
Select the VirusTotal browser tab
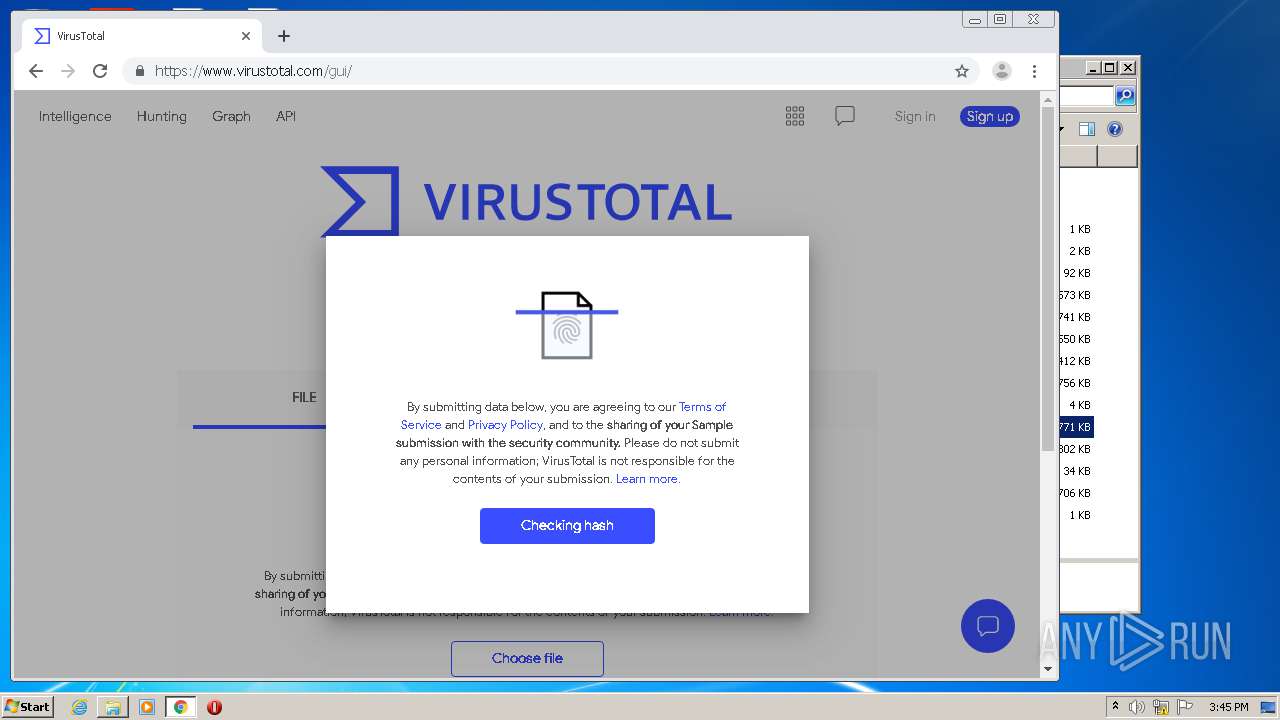coord(140,36)
